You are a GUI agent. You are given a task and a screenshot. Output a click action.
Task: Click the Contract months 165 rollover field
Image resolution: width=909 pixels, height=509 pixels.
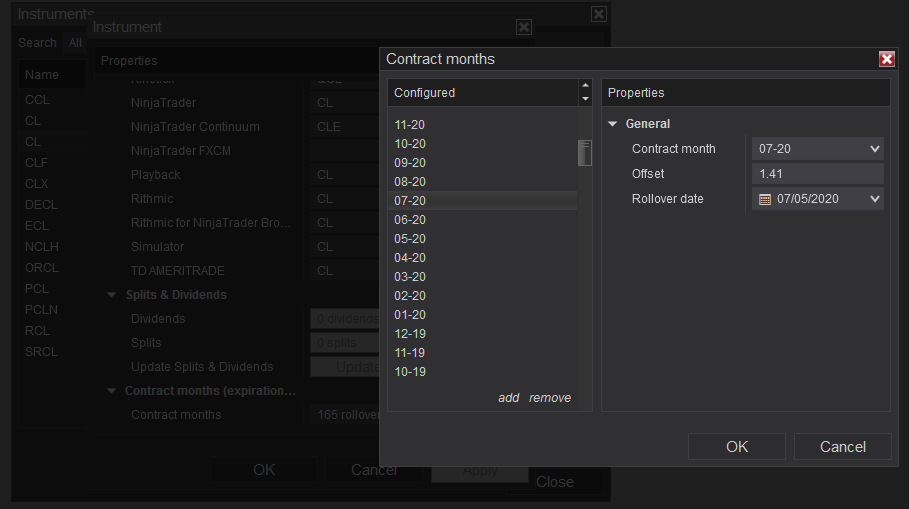[344, 415]
